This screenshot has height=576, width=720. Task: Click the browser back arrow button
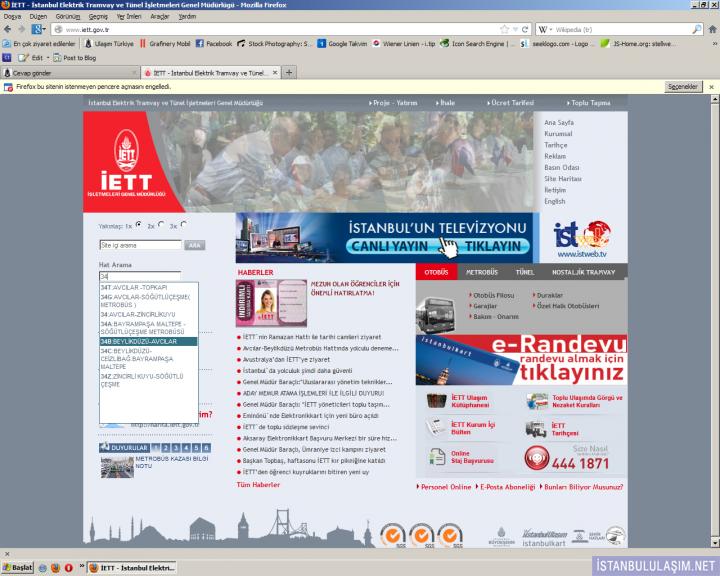pos(8,29)
